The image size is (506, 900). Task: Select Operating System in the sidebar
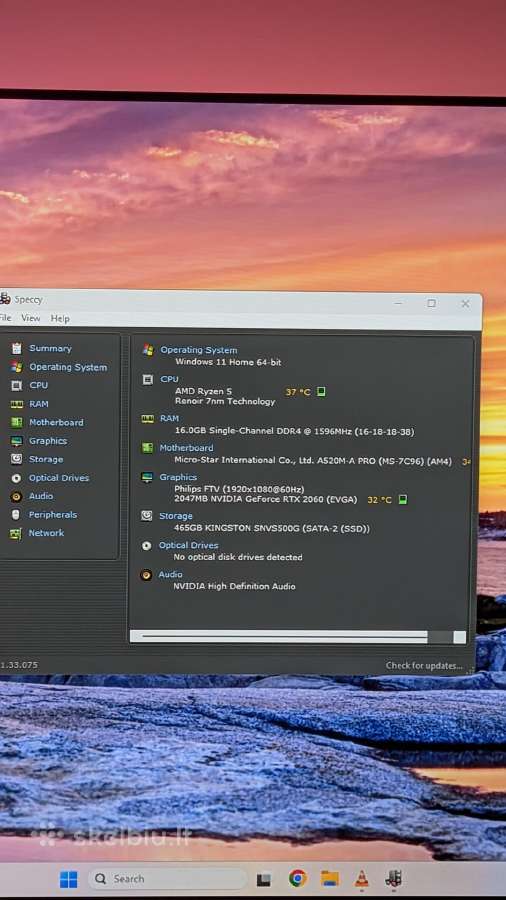pos(68,367)
